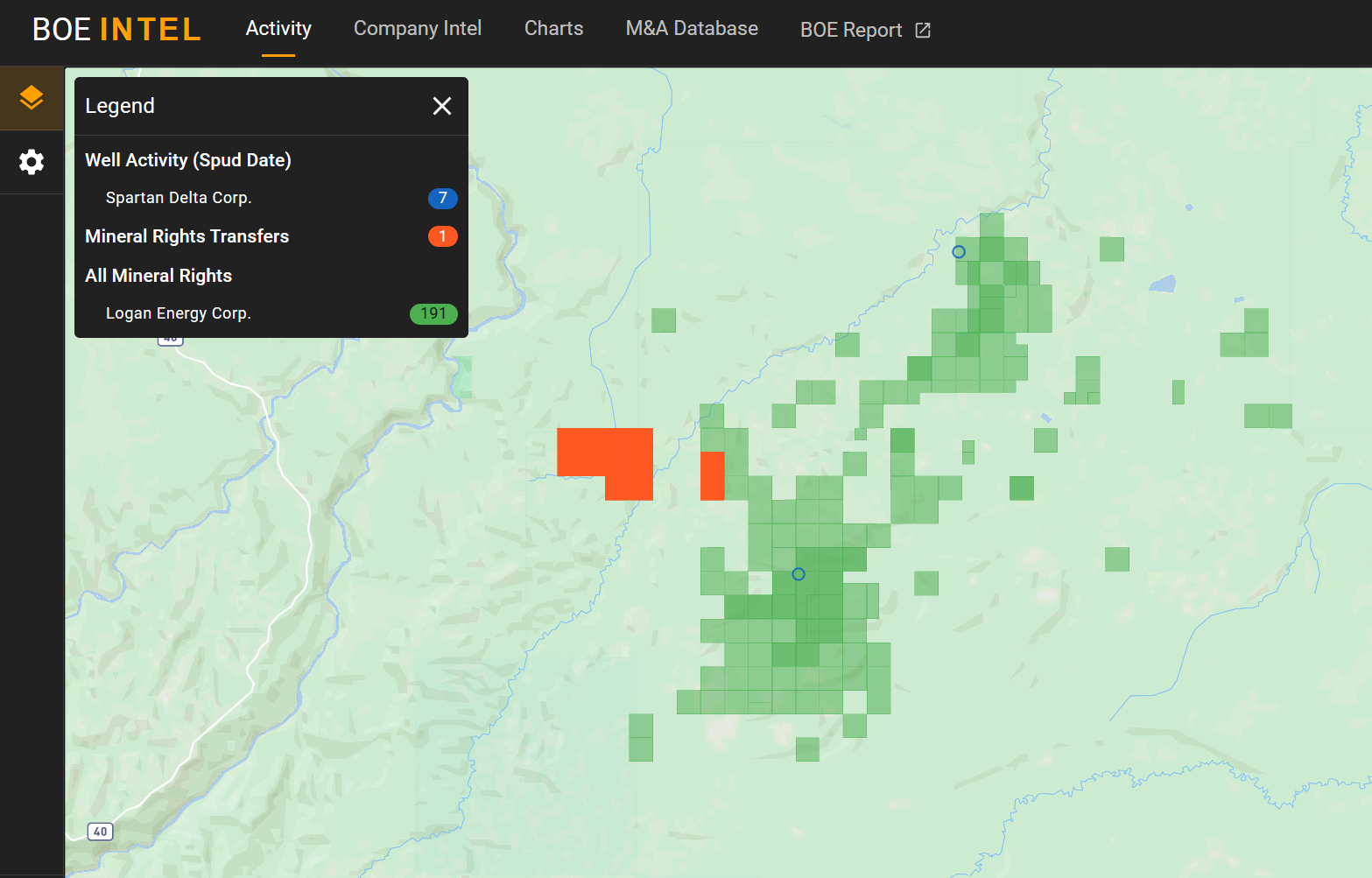Click the Highway 40 shield near bottom left
1372x878 pixels.
pyautogui.click(x=101, y=832)
